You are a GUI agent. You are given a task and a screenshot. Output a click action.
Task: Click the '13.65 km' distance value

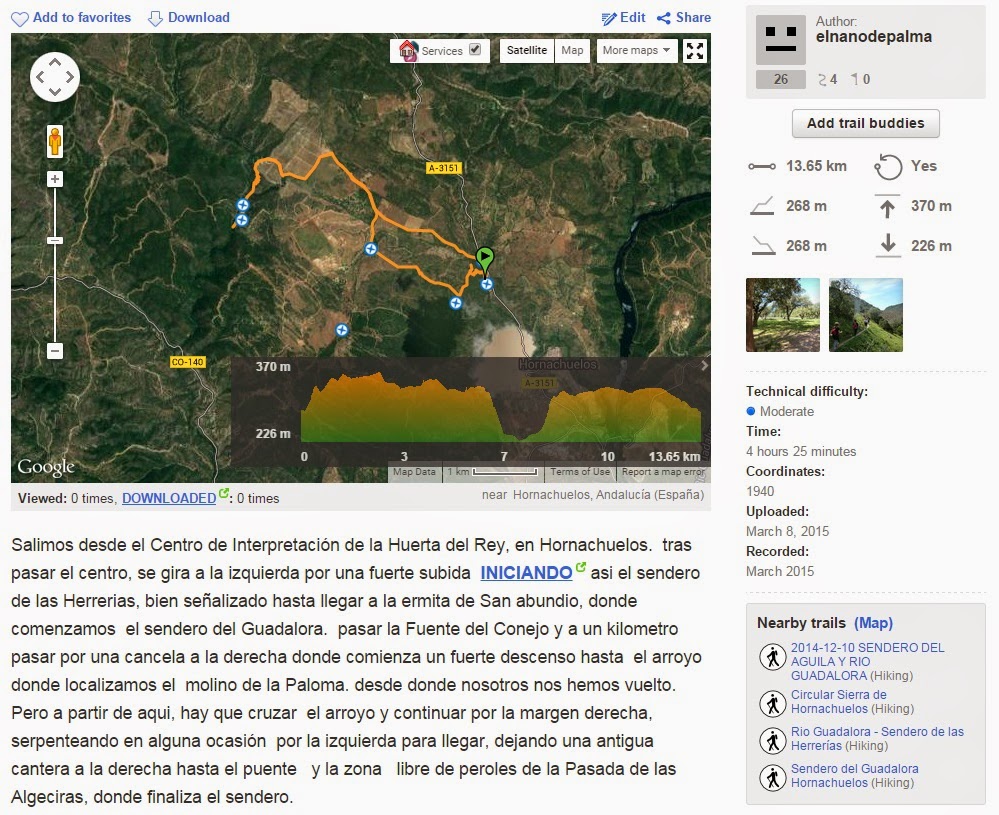pos(816,166)
